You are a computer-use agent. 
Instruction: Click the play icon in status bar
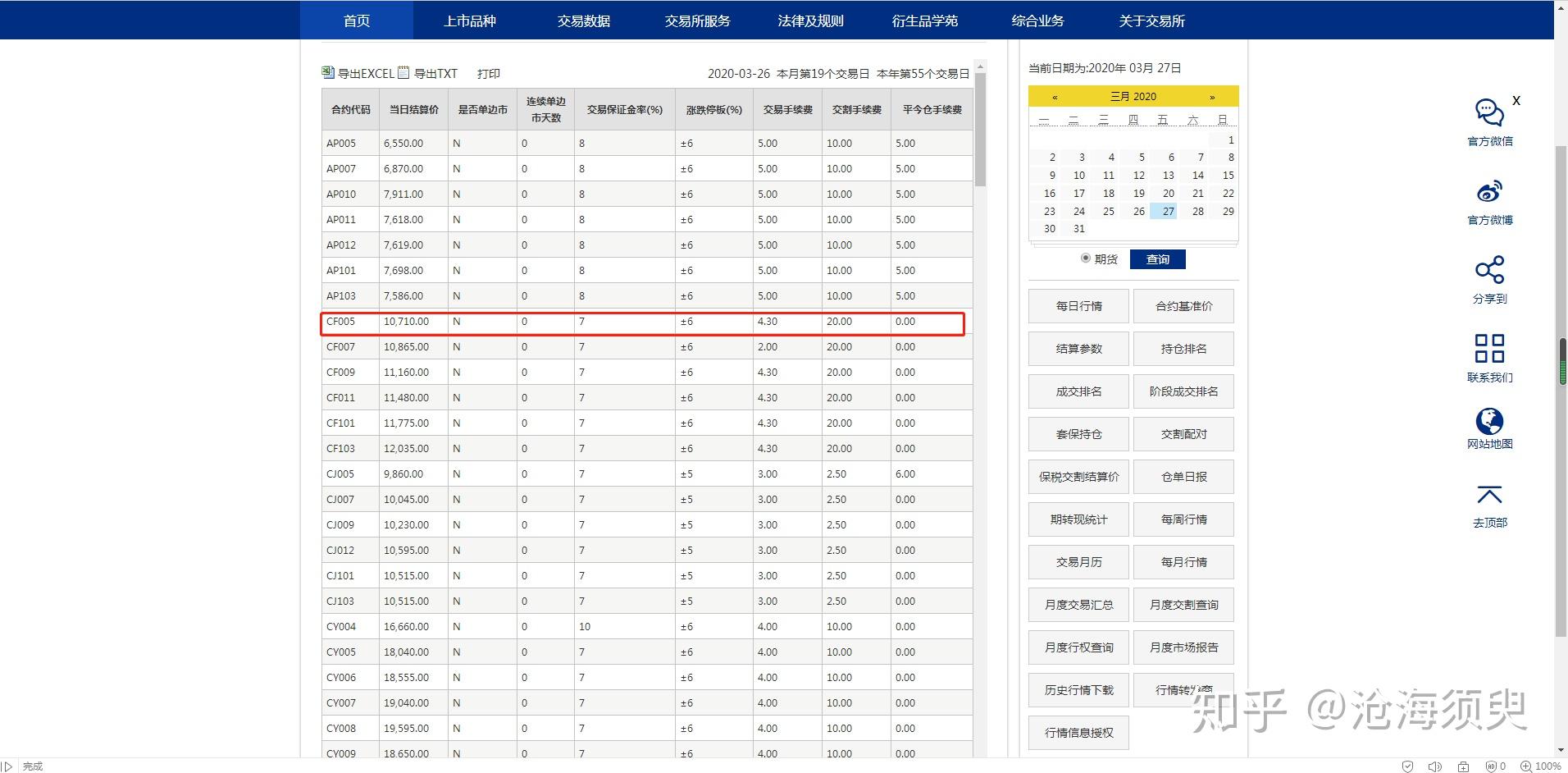[x=7, y=766]
